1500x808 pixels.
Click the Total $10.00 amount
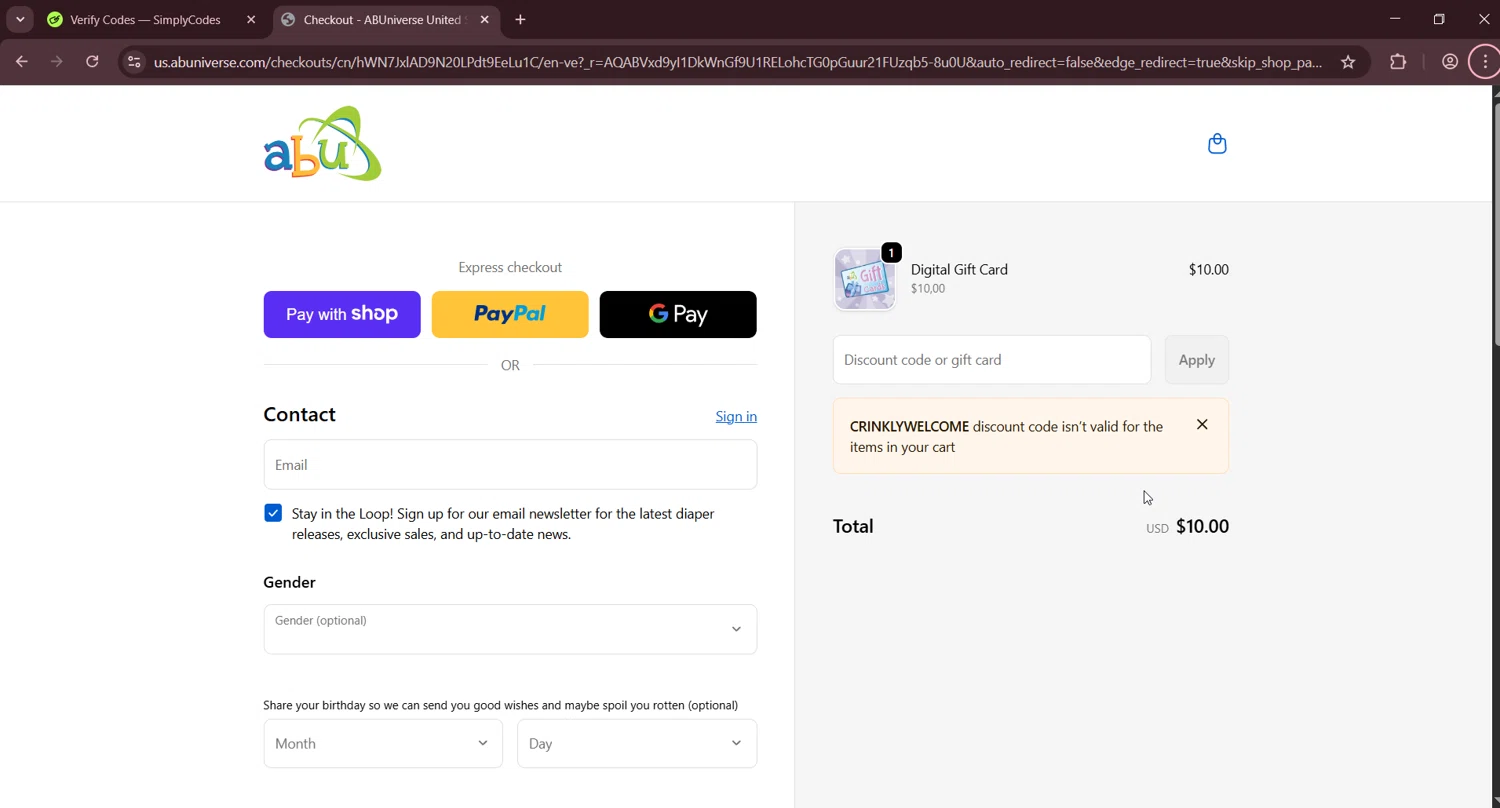[x=1202, y=526]
